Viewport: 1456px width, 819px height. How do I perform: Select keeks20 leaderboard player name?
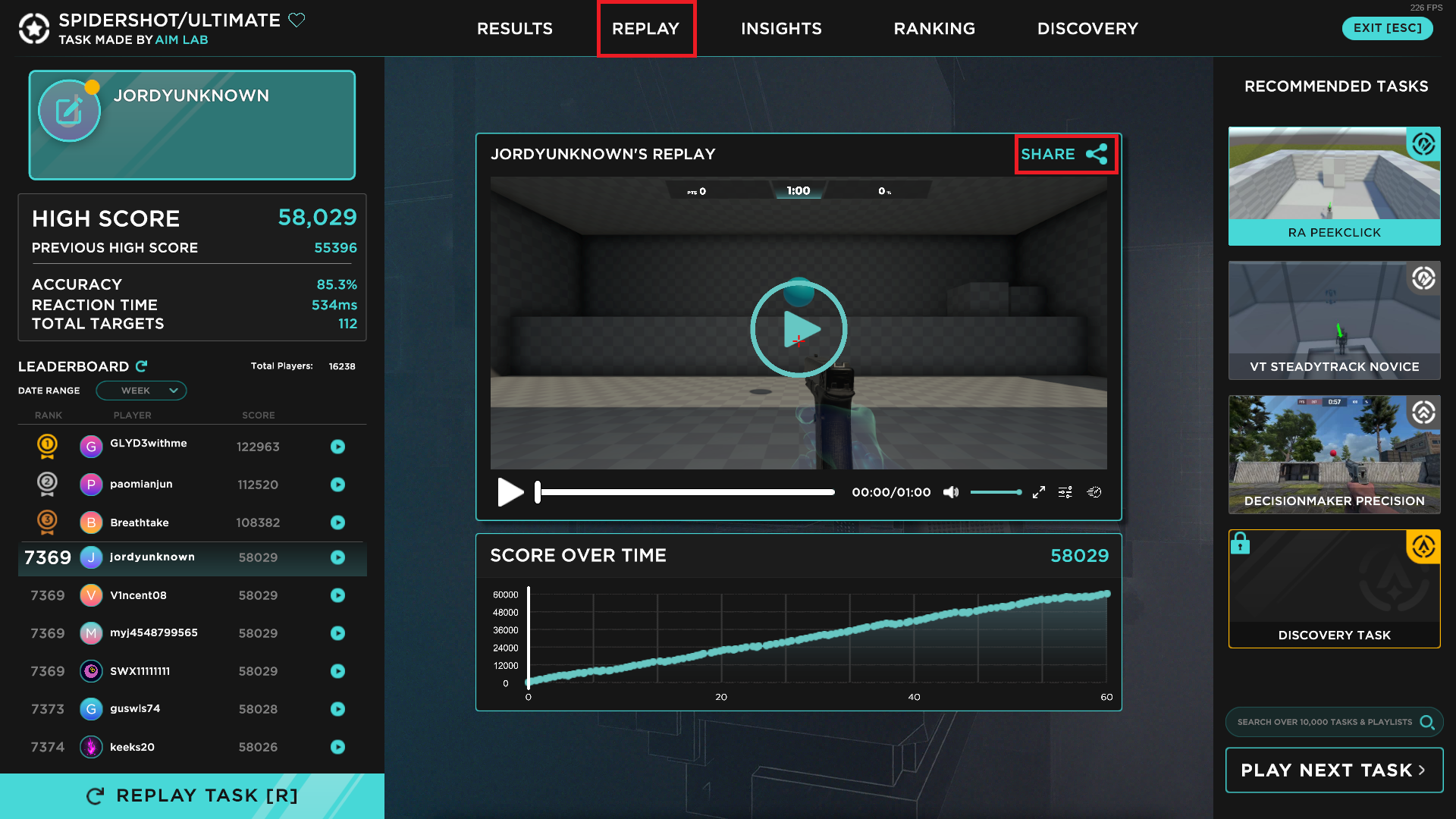132,747
